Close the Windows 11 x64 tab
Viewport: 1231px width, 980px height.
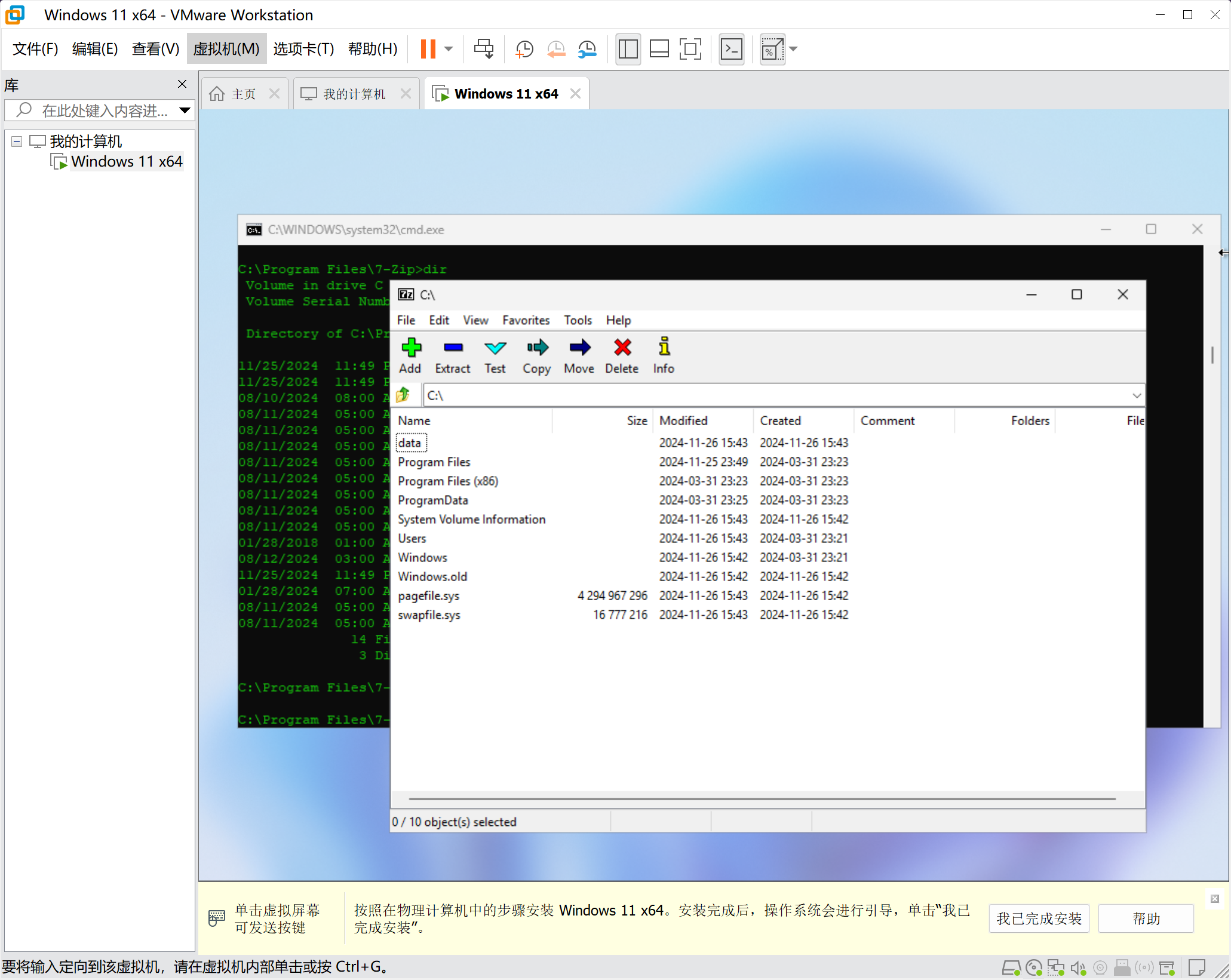(x=576, y=94)
